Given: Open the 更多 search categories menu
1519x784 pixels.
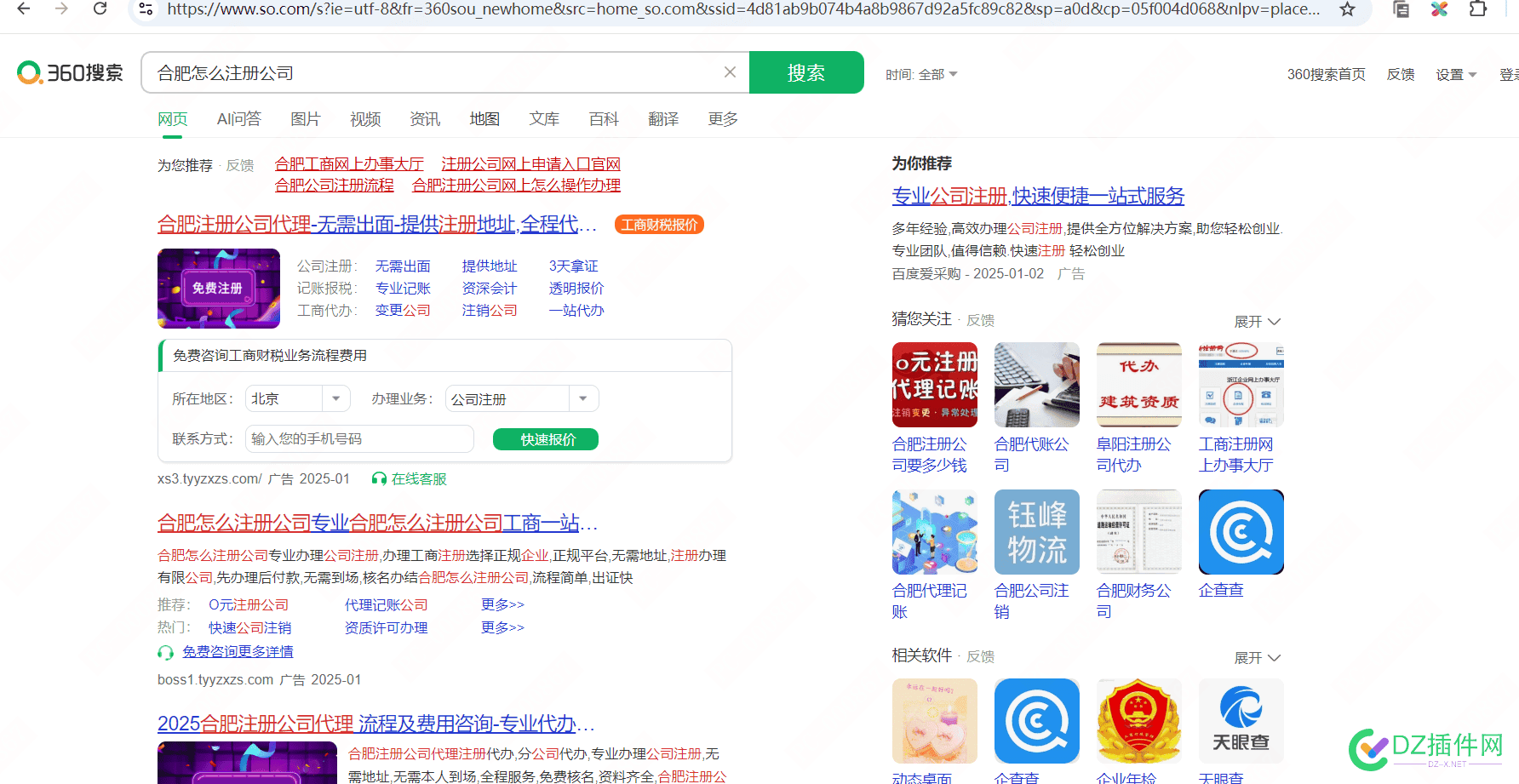Looking at the screenshot, I should pos(723,119).
